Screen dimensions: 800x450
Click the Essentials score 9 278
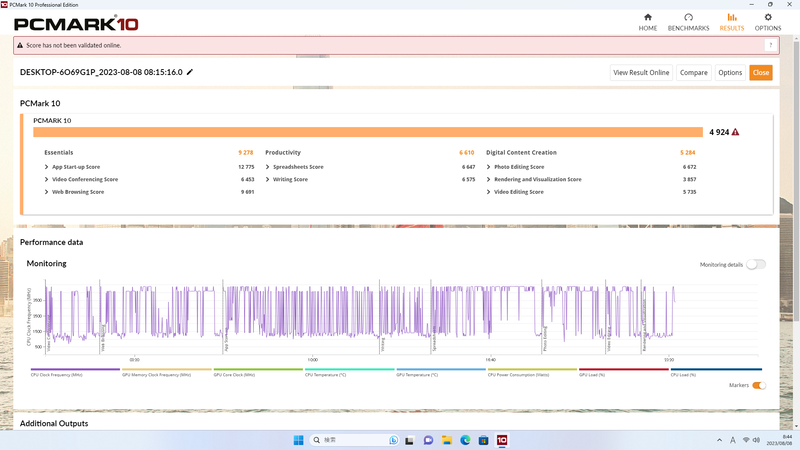coord(245,153)
